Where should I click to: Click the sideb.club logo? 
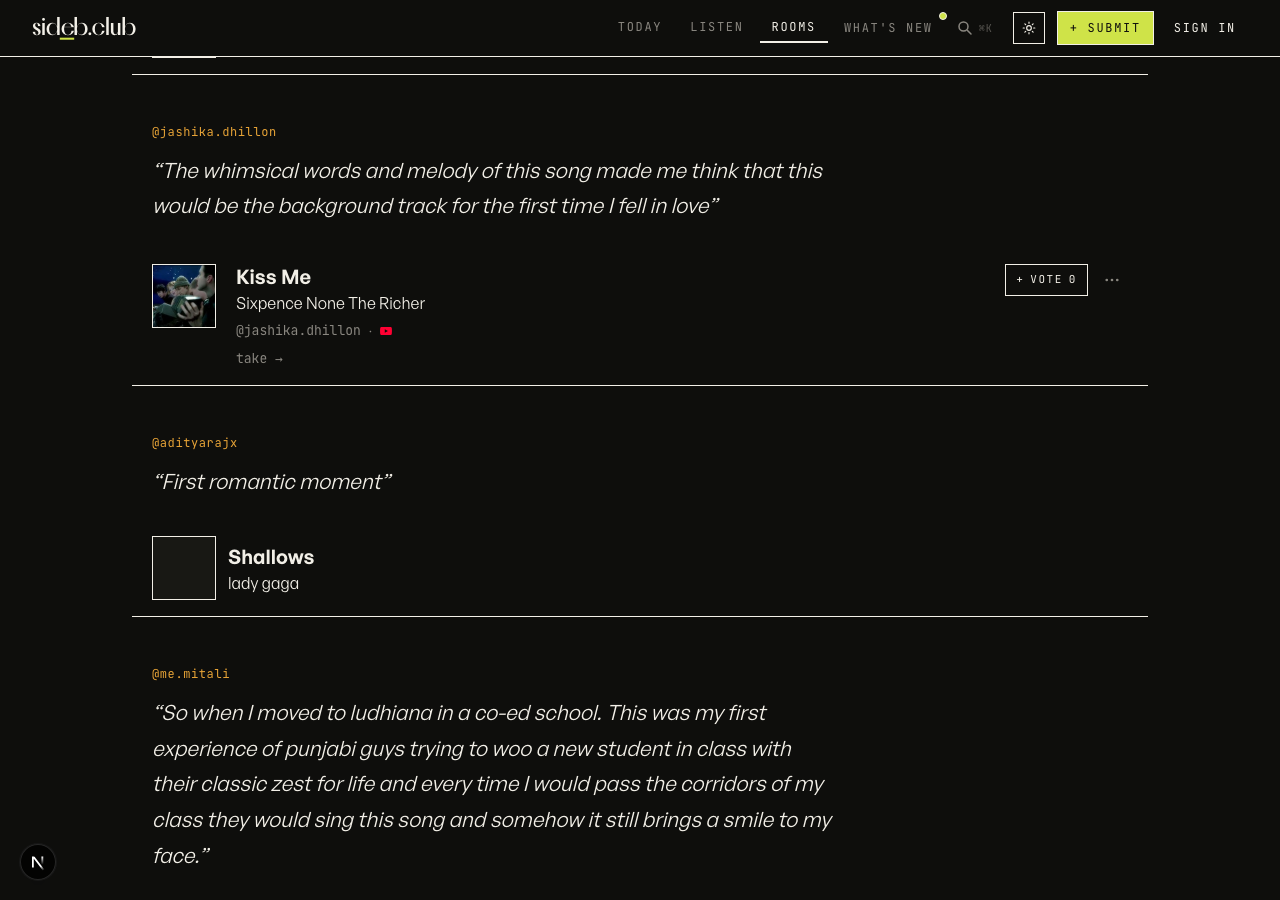click(84, 28)
